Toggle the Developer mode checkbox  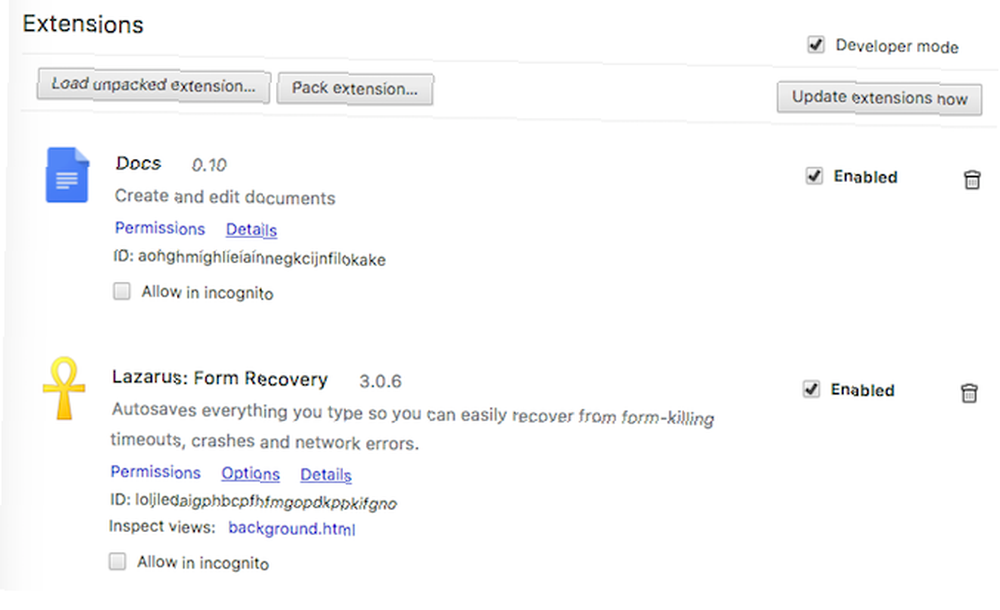(x=816, y=45)
